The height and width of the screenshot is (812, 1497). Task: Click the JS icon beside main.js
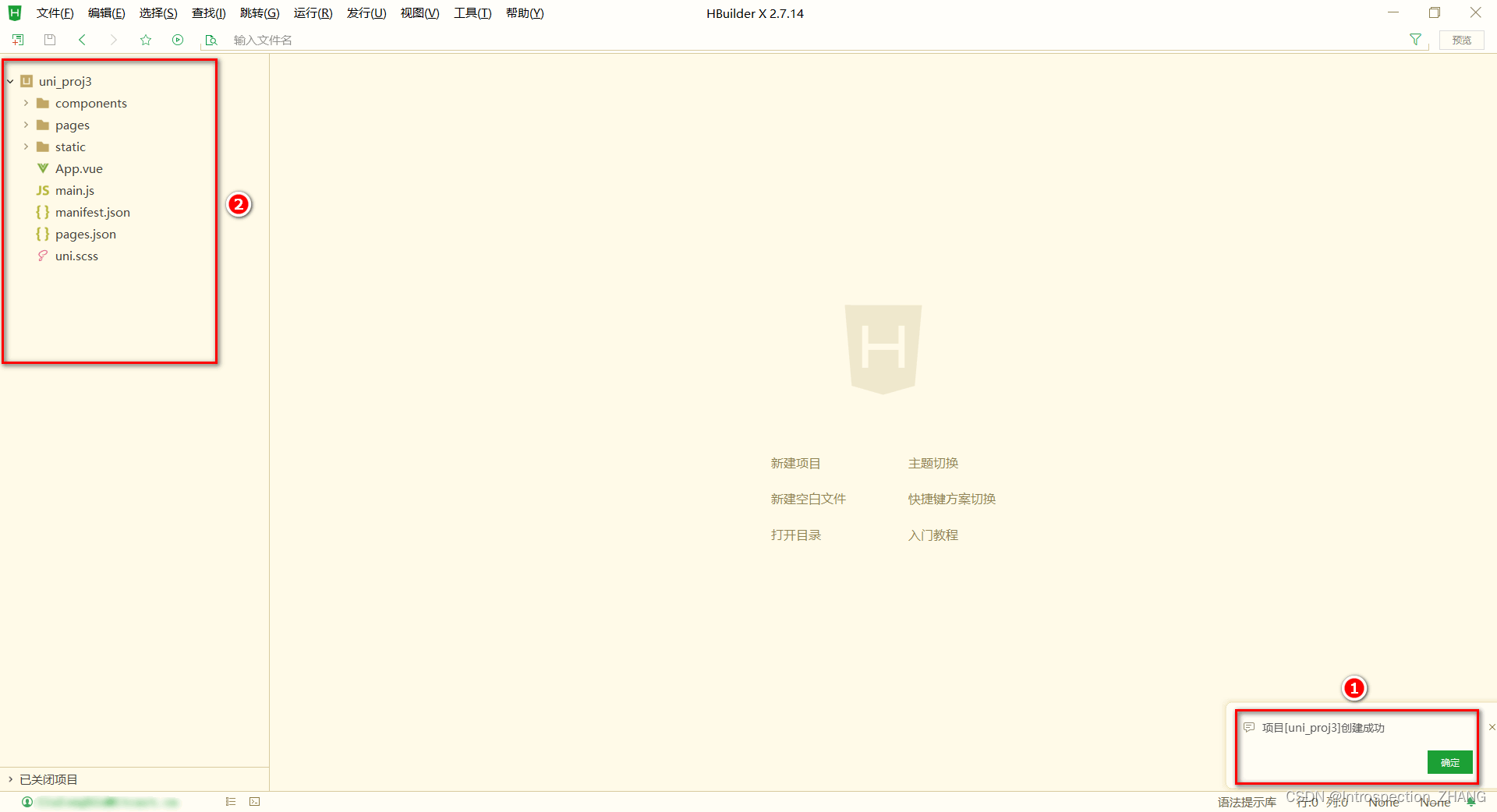(43, 190)
